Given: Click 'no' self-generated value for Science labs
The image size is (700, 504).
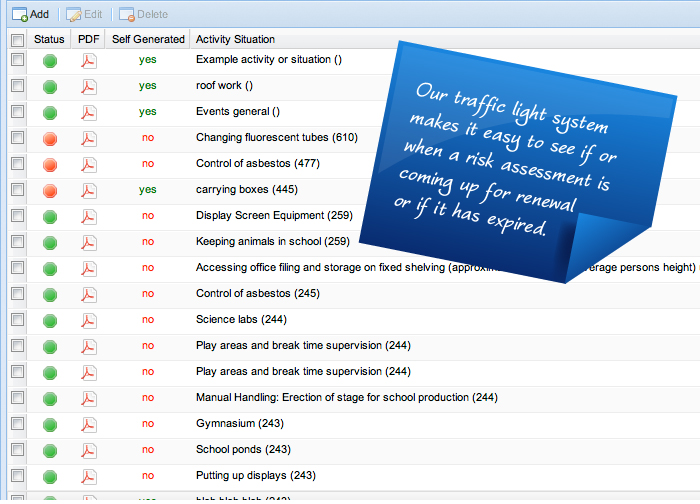Looking at the screenshot, I should (x=148, y=319).
